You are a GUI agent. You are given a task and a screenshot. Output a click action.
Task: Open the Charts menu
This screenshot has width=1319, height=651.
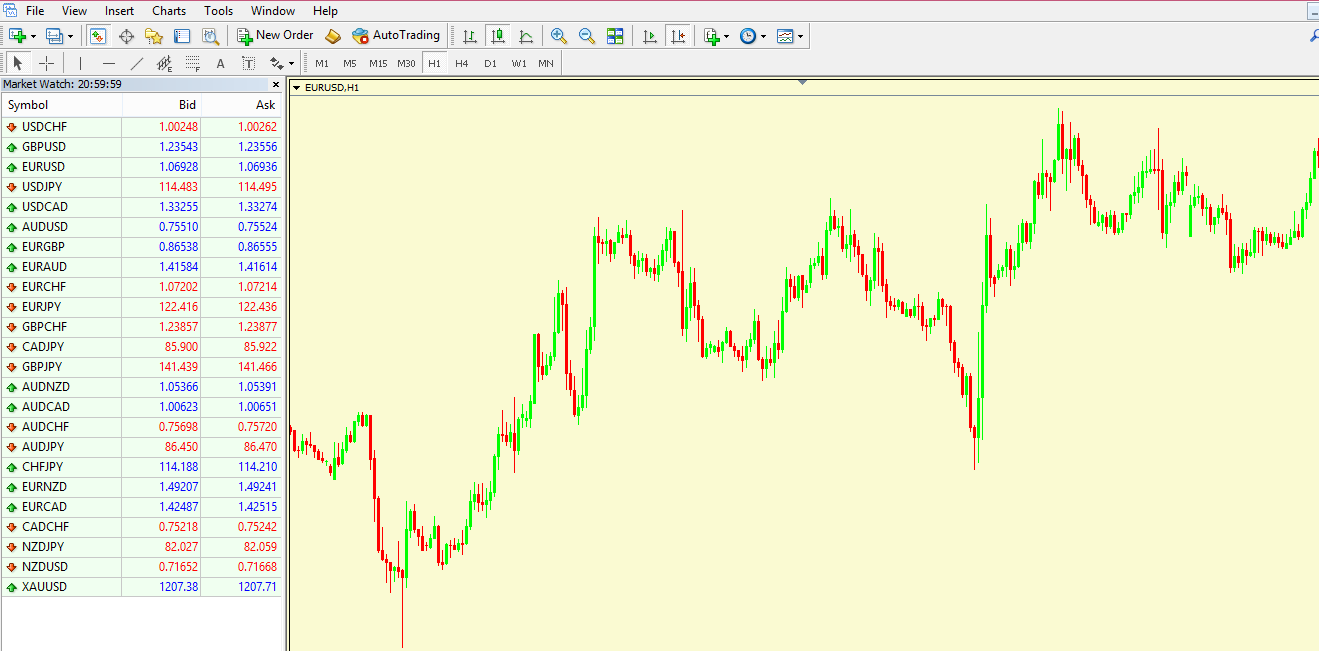[168, 11]
